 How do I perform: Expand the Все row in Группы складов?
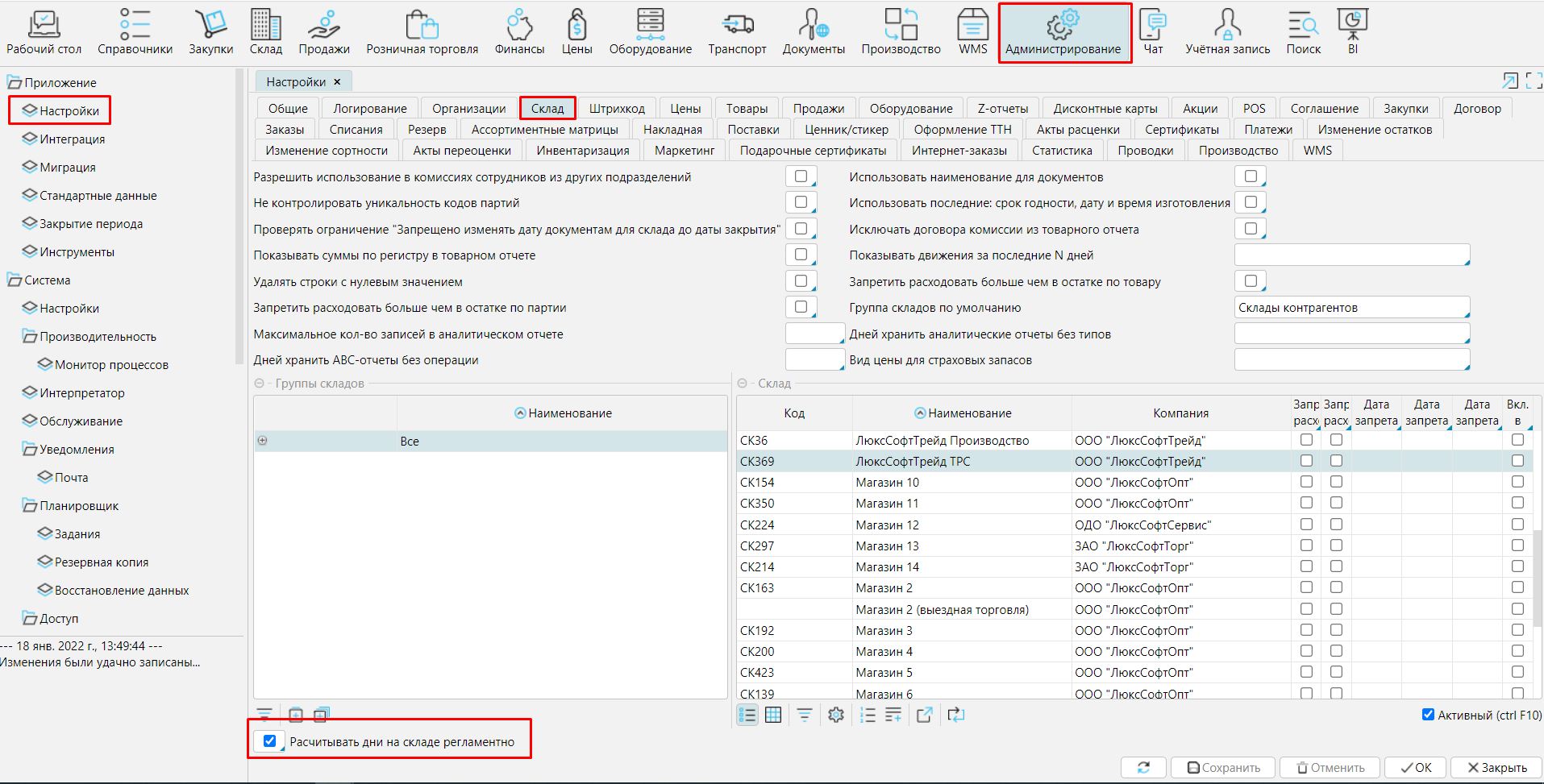coord(263,441)
